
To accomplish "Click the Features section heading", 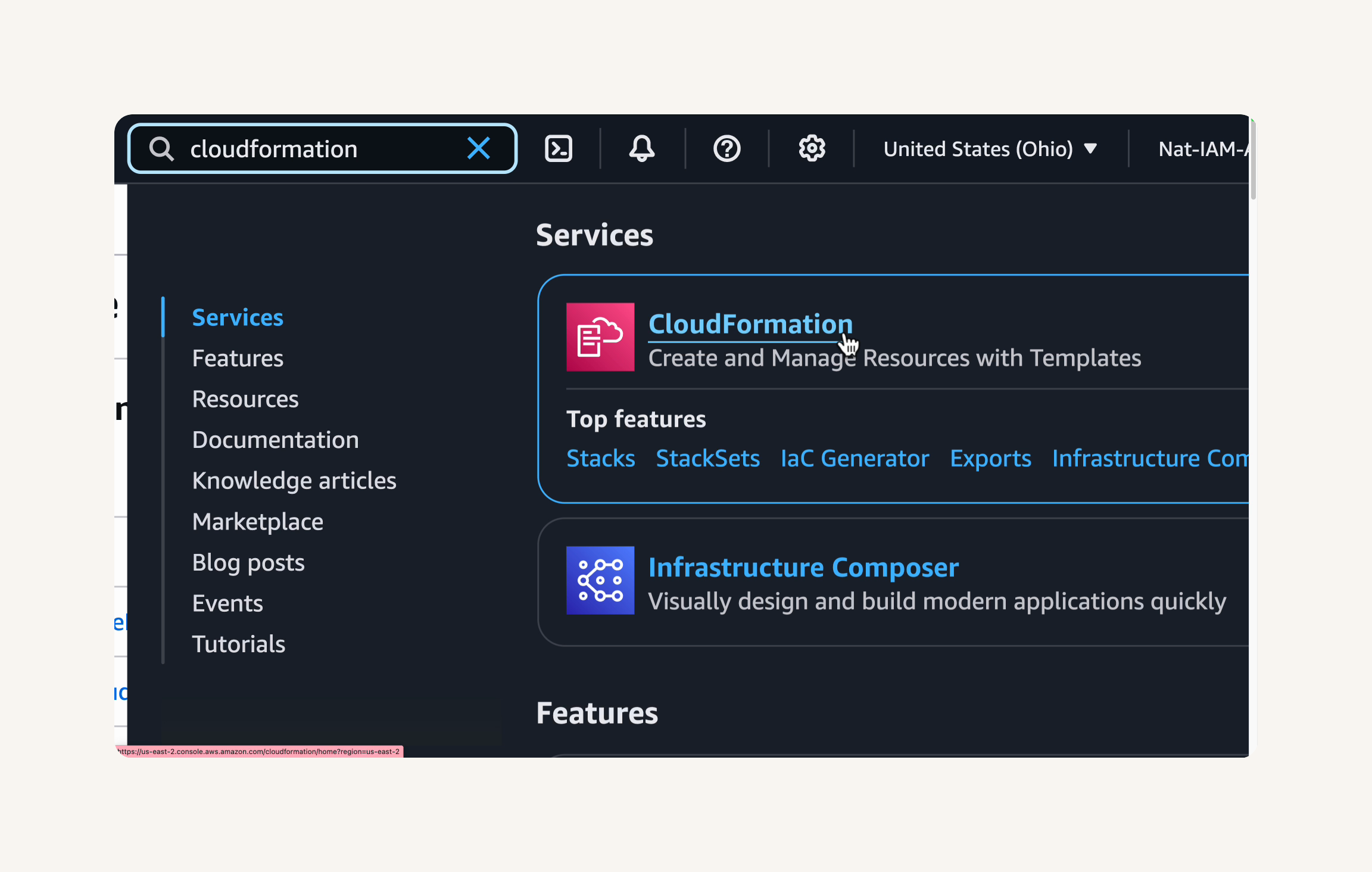I will tap(597, 713).
